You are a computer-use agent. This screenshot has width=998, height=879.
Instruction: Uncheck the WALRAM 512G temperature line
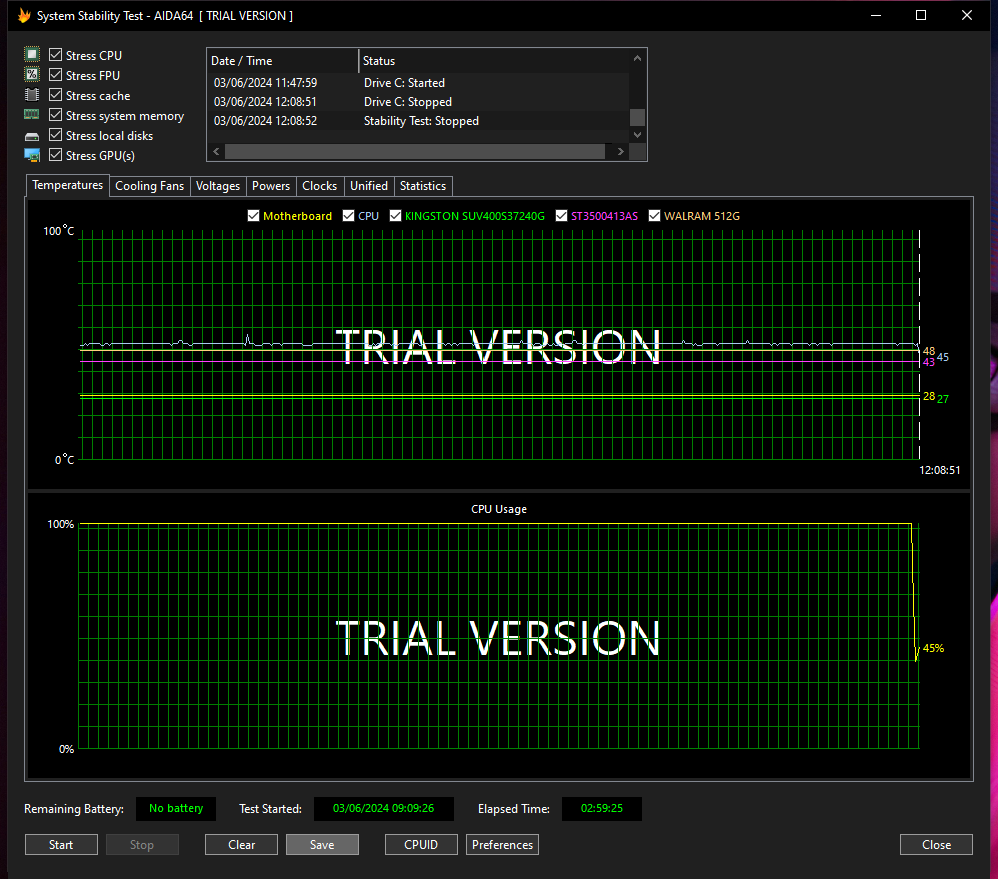[654, 216]
